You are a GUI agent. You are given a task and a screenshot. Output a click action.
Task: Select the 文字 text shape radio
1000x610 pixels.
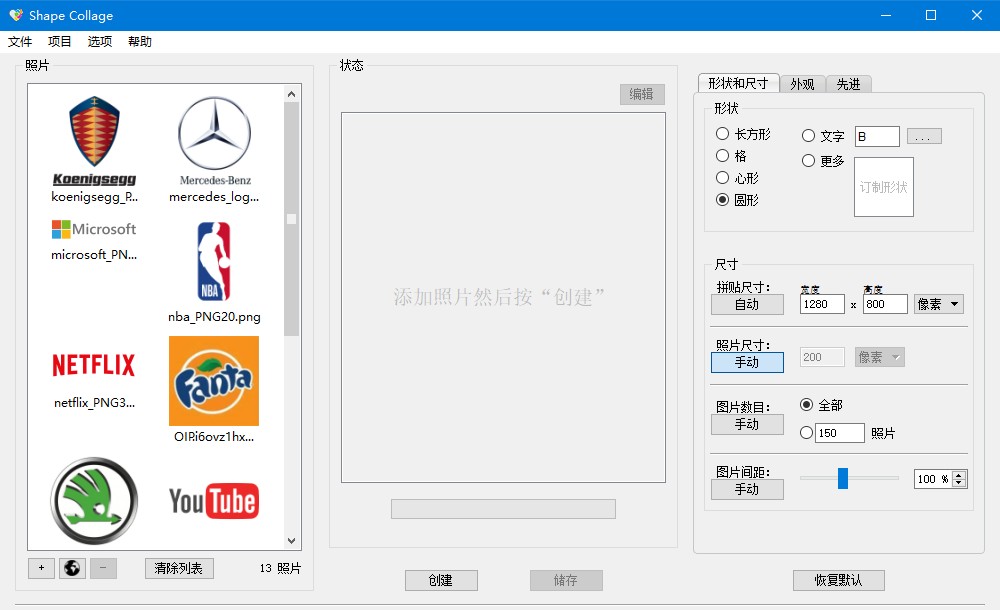click(823, 136)
